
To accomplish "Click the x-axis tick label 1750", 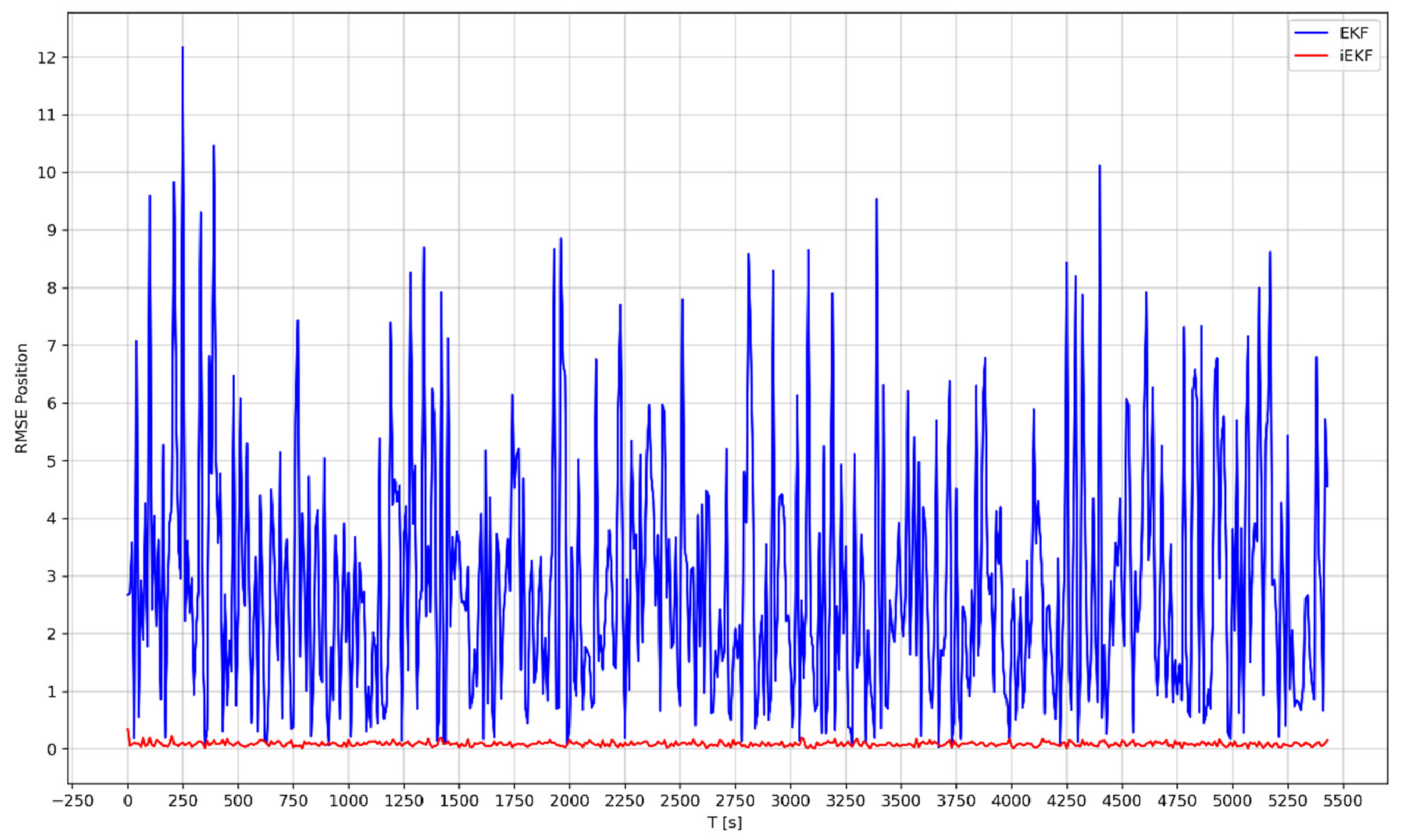I will [514, 801].
